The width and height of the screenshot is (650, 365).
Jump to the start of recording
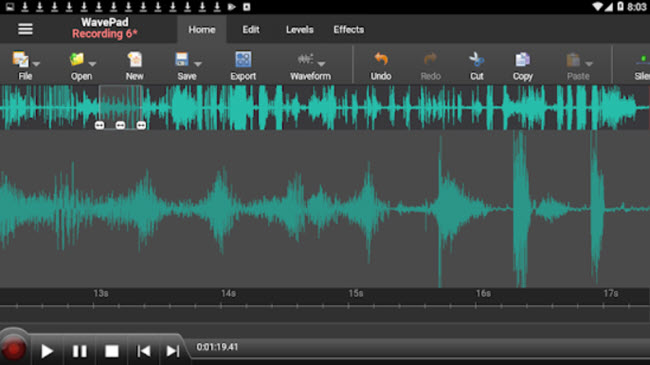pyautogui.click(x=143, y=351)
